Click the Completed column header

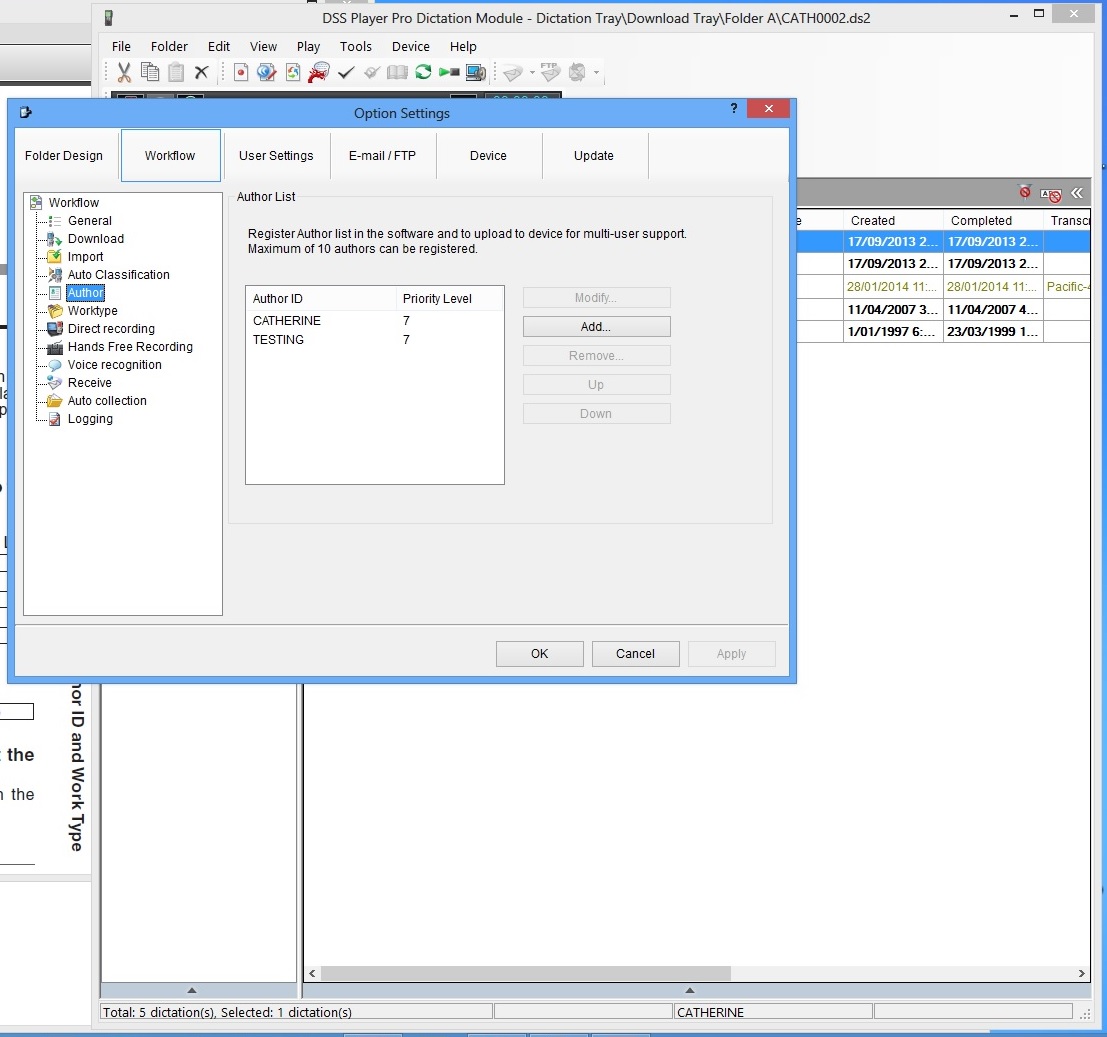(x=993, y=220)
